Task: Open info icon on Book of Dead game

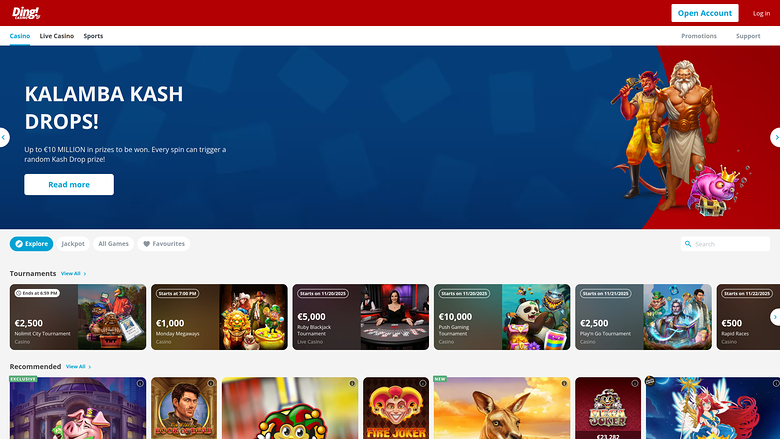Action: 210,384
